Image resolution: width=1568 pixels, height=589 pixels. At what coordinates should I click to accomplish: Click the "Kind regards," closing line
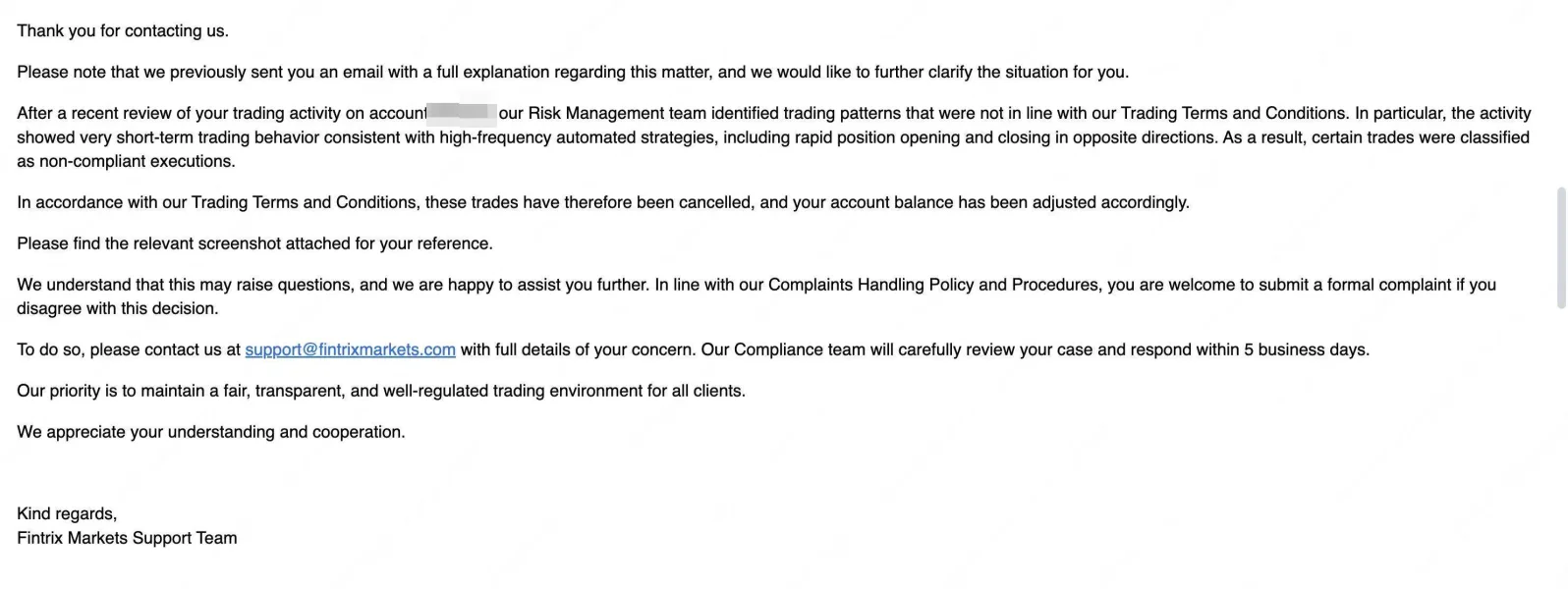click(x=67, y=513)
